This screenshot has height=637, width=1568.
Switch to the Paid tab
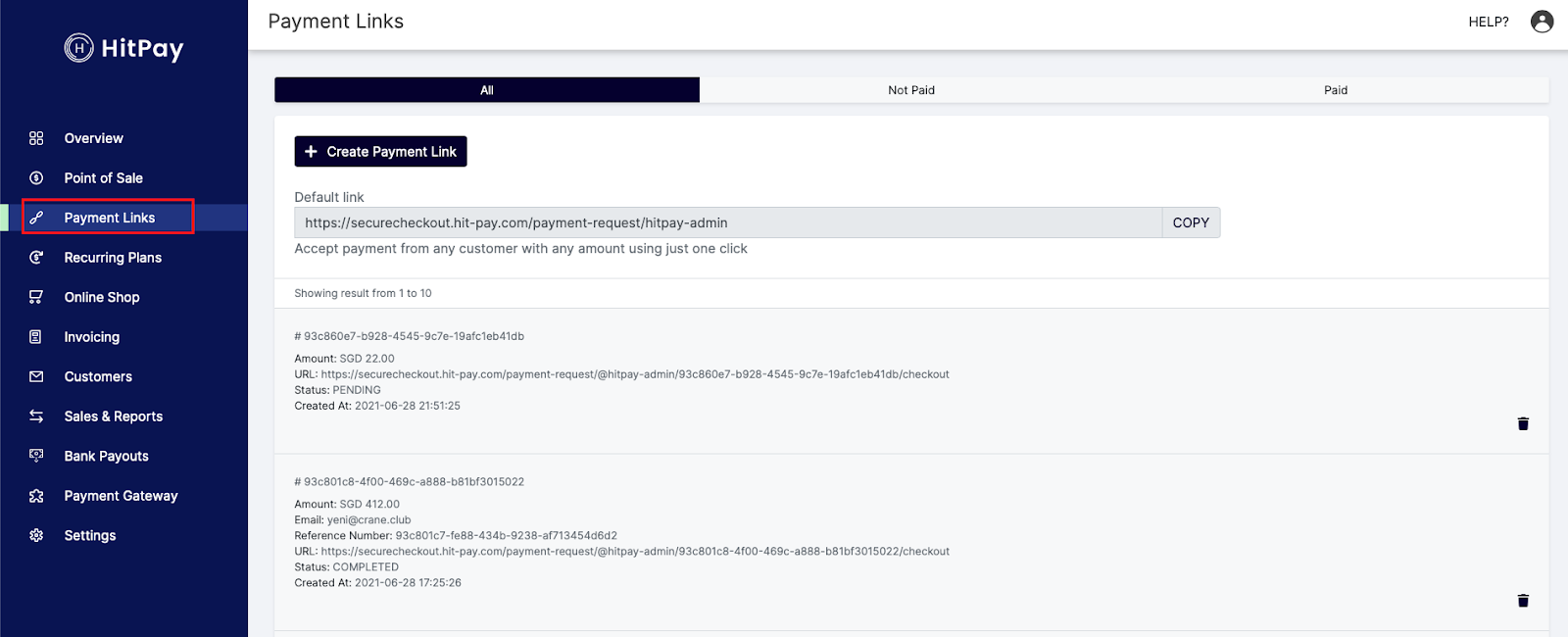coord(1336,90)
